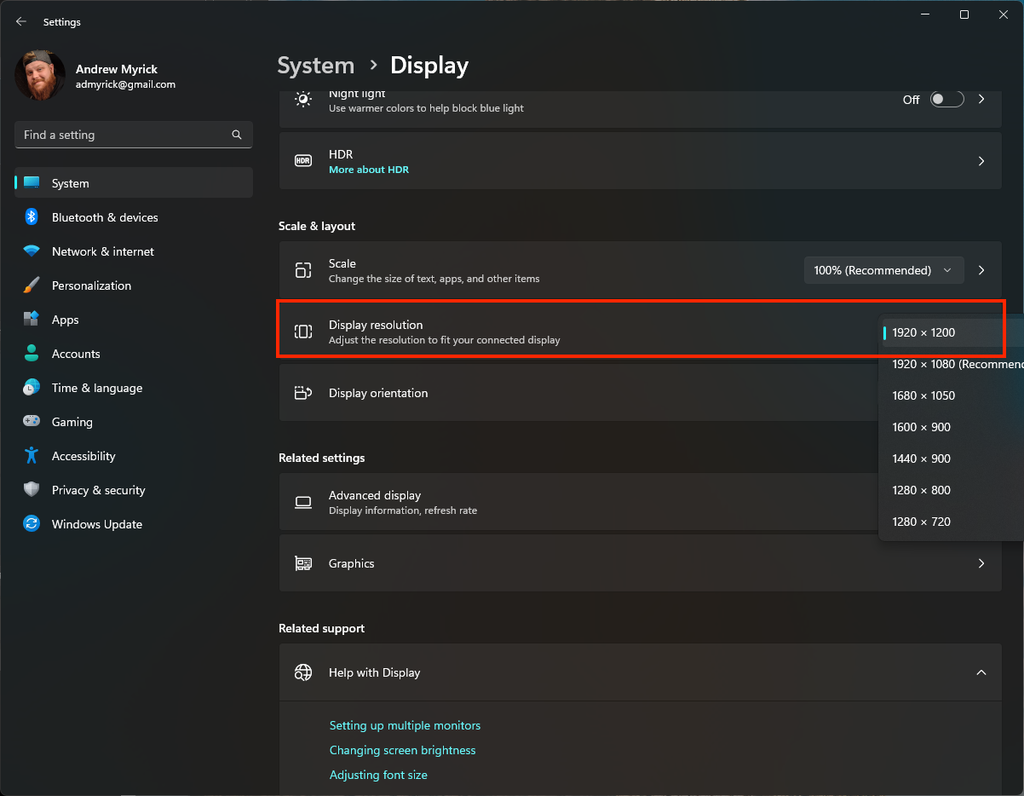Click the Changing screen brightness link
This screenshot has height=796, width=1024.
click(402, 750)
